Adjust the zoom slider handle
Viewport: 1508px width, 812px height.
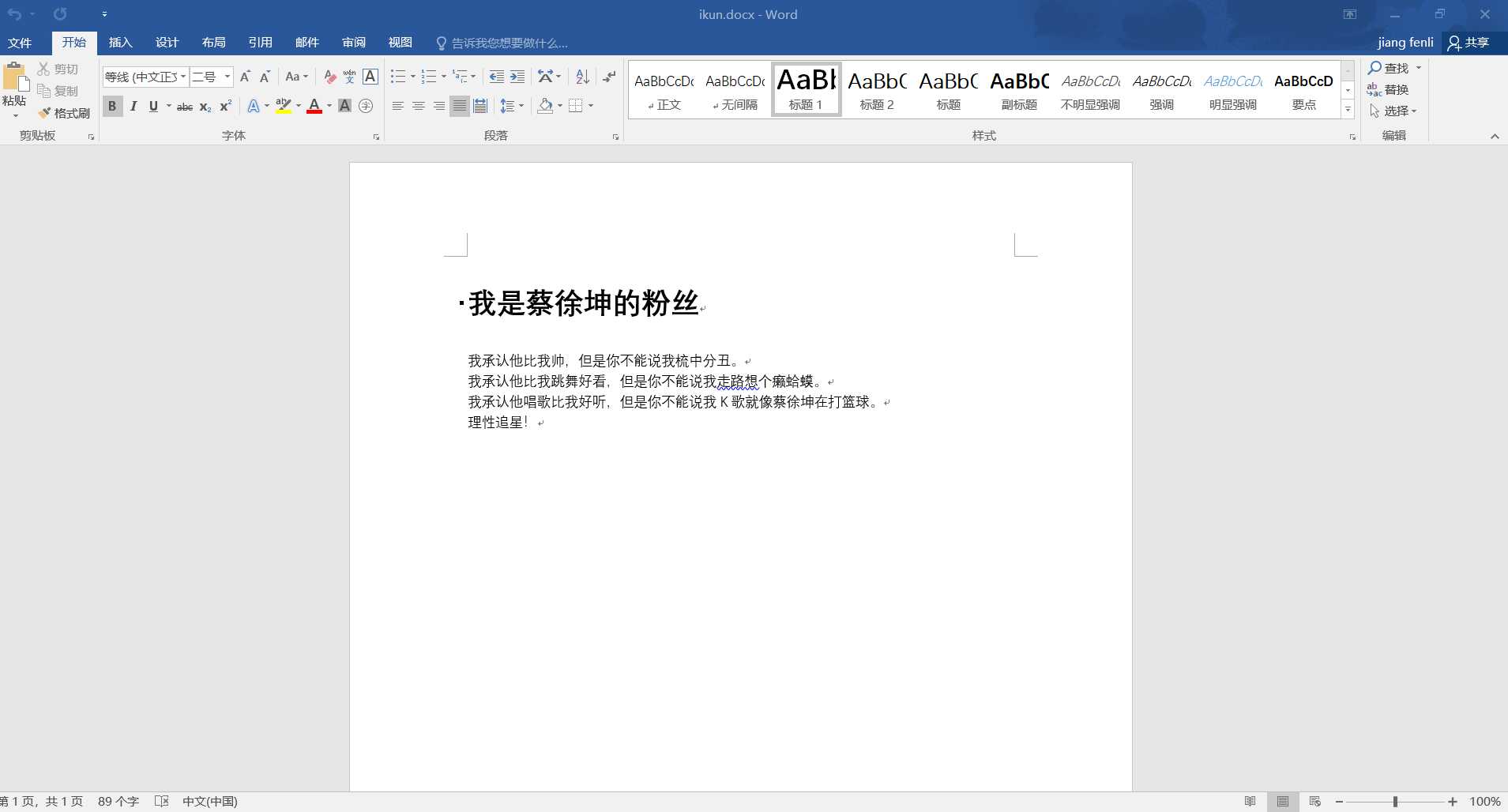(1395, 801)
